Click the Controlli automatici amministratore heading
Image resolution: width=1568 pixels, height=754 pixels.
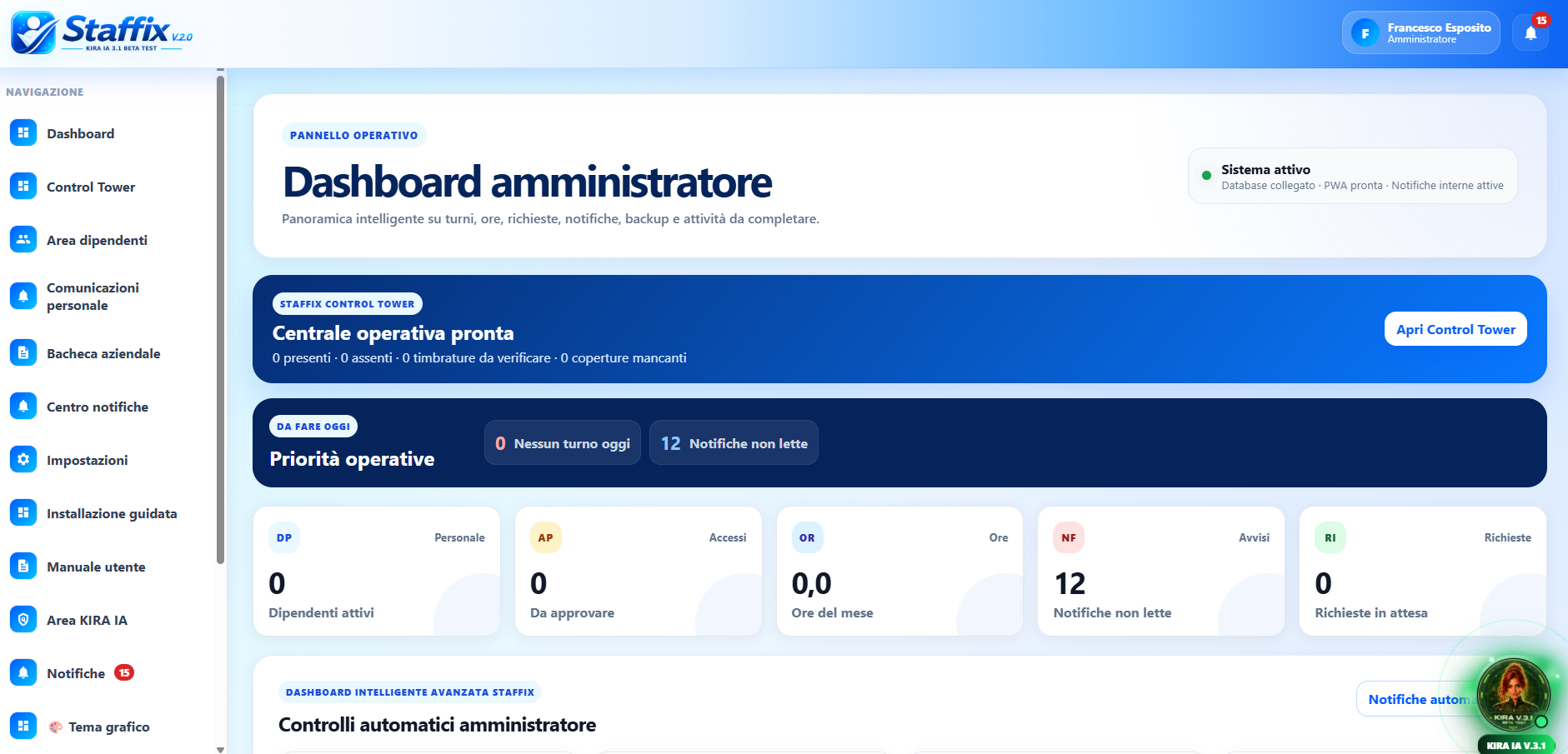437,725
